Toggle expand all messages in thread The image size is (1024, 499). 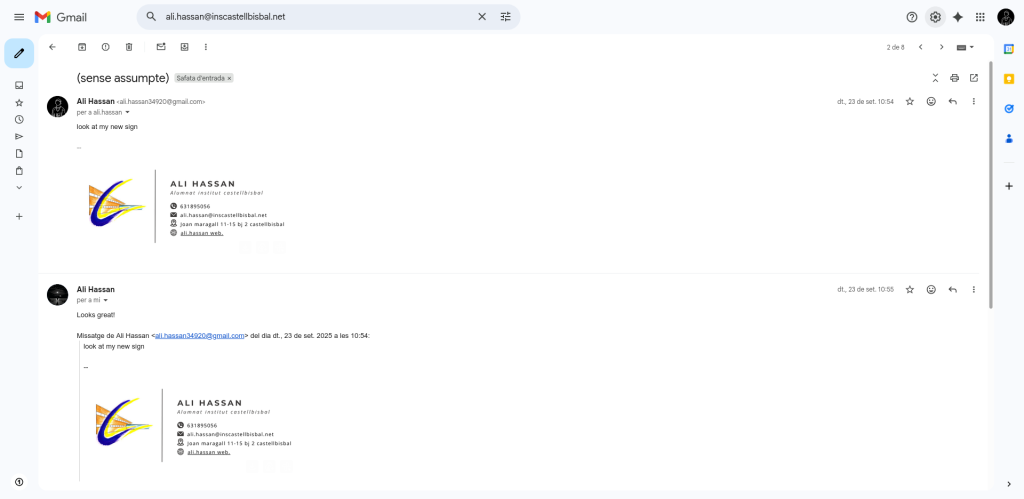(935, 78)
